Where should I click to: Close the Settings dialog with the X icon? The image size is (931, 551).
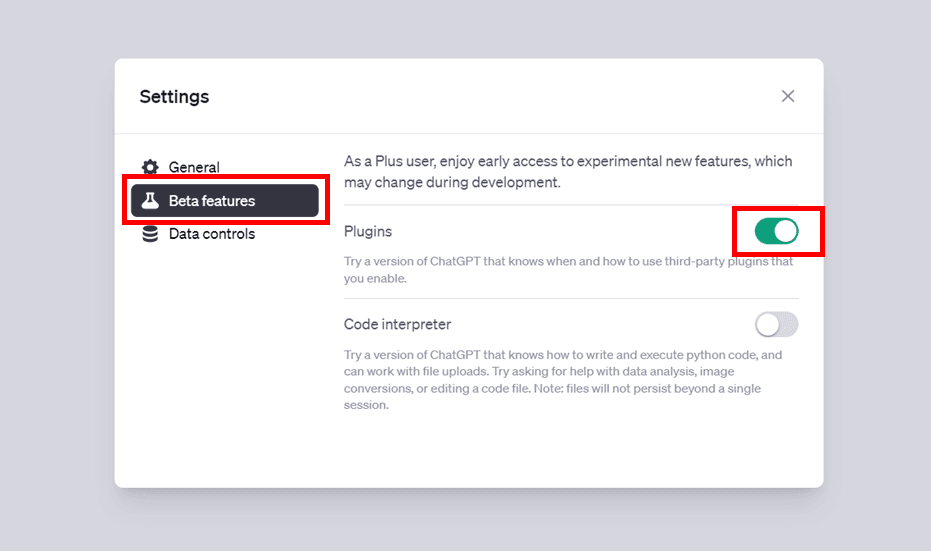[x=787, y=96]
